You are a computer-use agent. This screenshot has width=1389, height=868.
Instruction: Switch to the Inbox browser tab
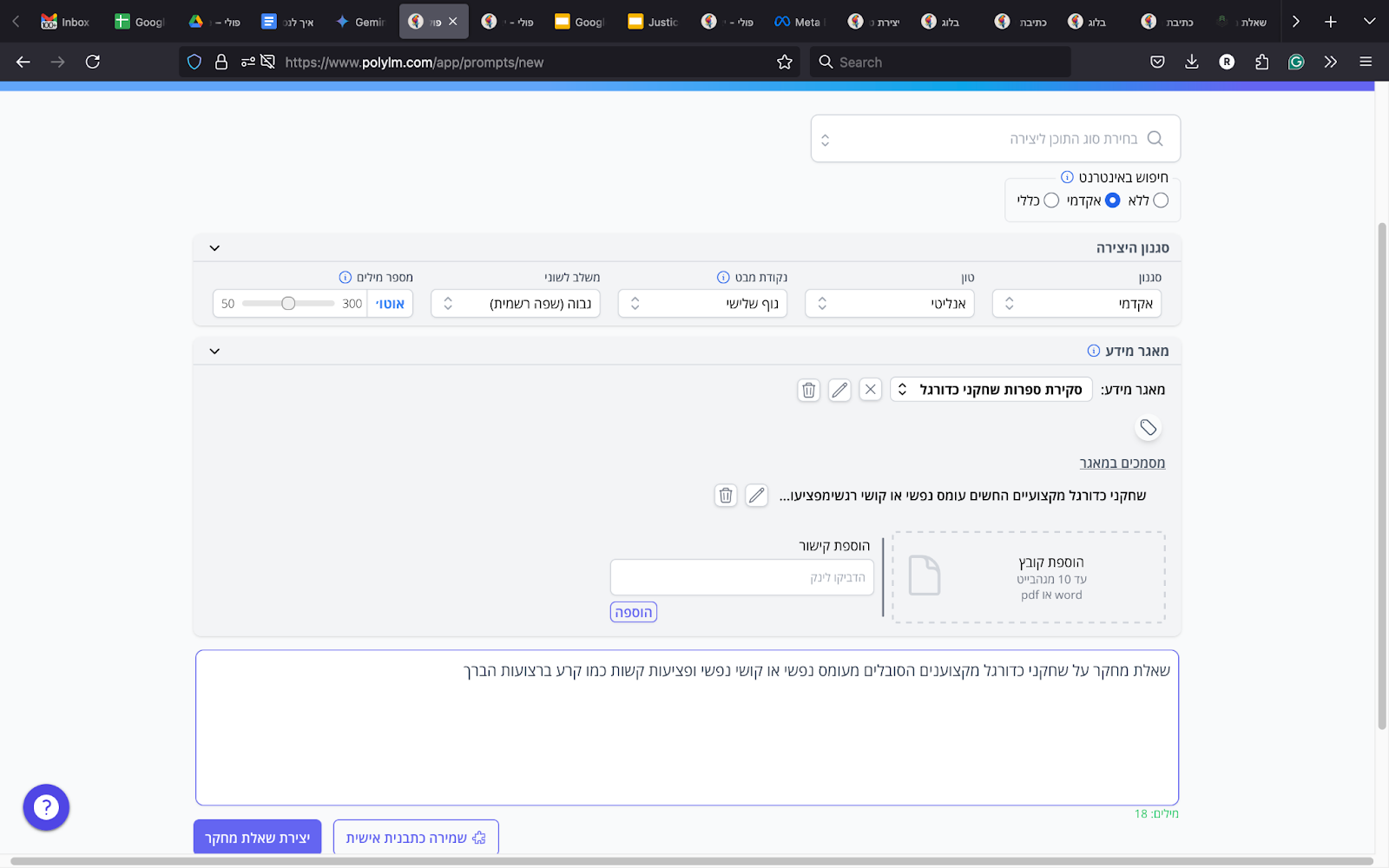66,22
